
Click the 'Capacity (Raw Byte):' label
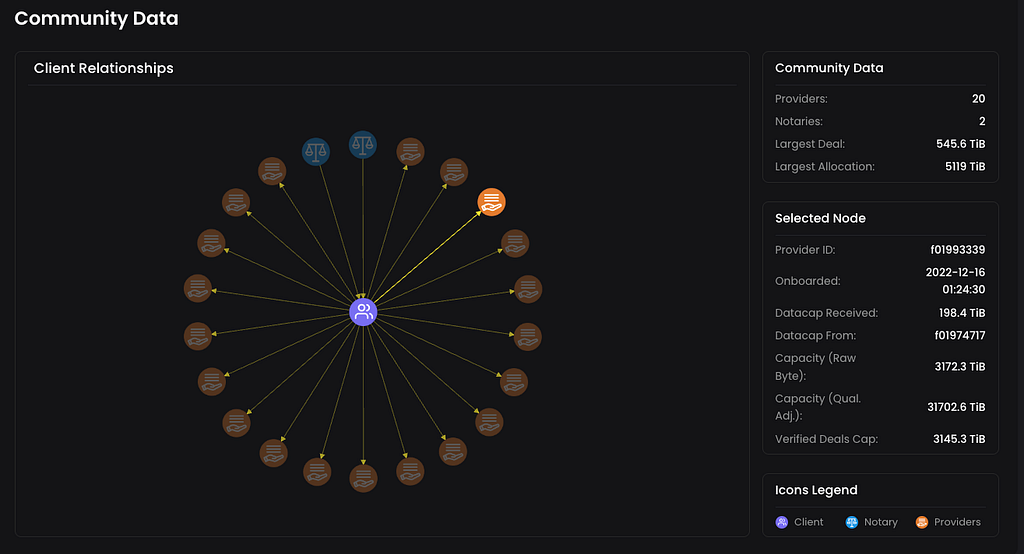tap(815, 367)
